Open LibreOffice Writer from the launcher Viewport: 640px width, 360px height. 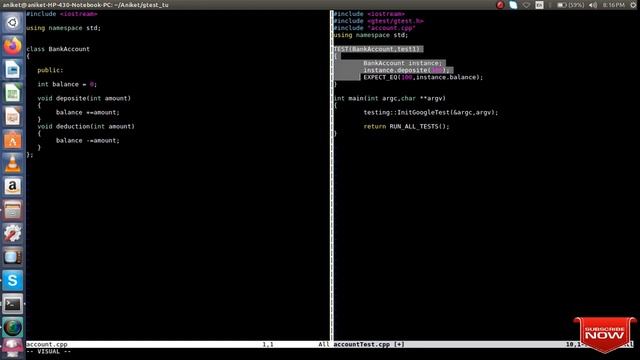[12, 69]
